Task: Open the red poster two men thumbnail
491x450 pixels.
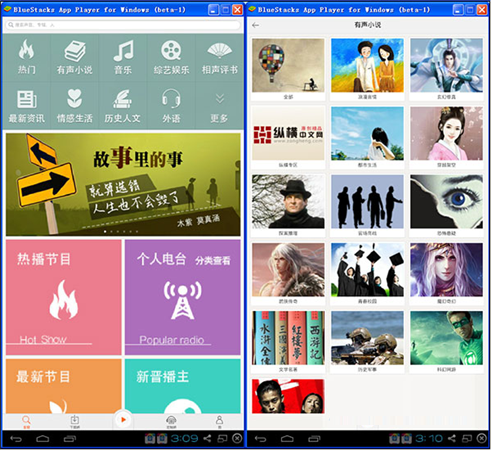Action: (x=288, y=396)
